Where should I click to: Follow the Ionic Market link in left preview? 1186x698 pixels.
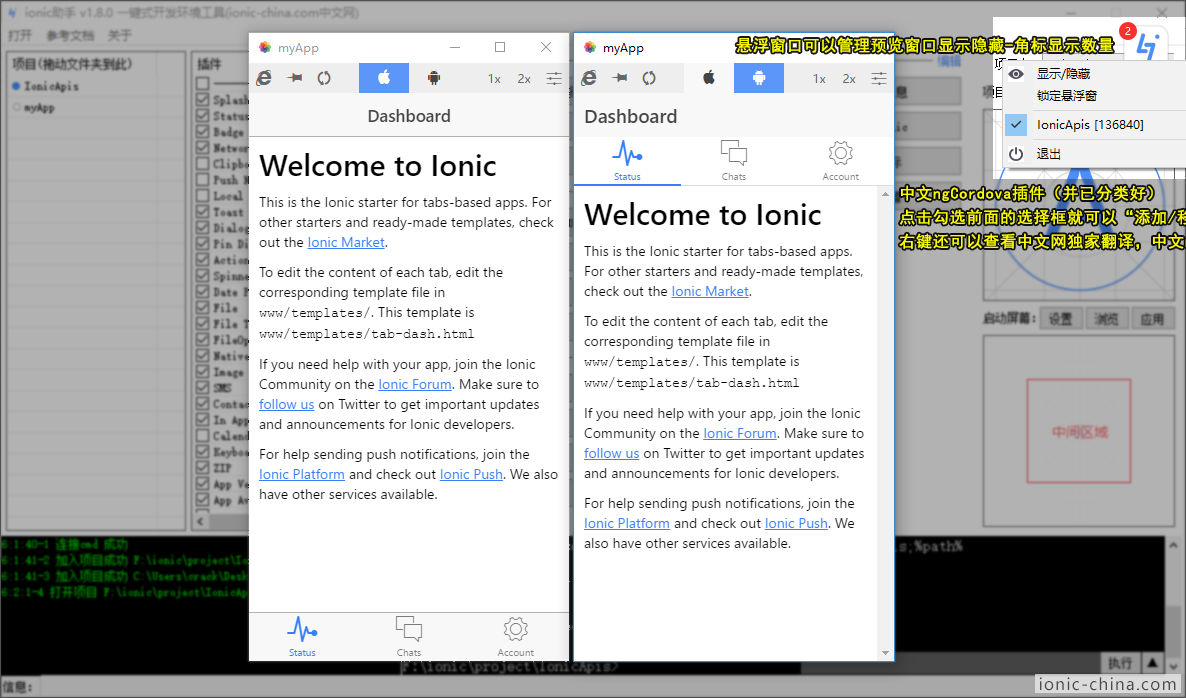pyautogui.click(x=346, y=243)
